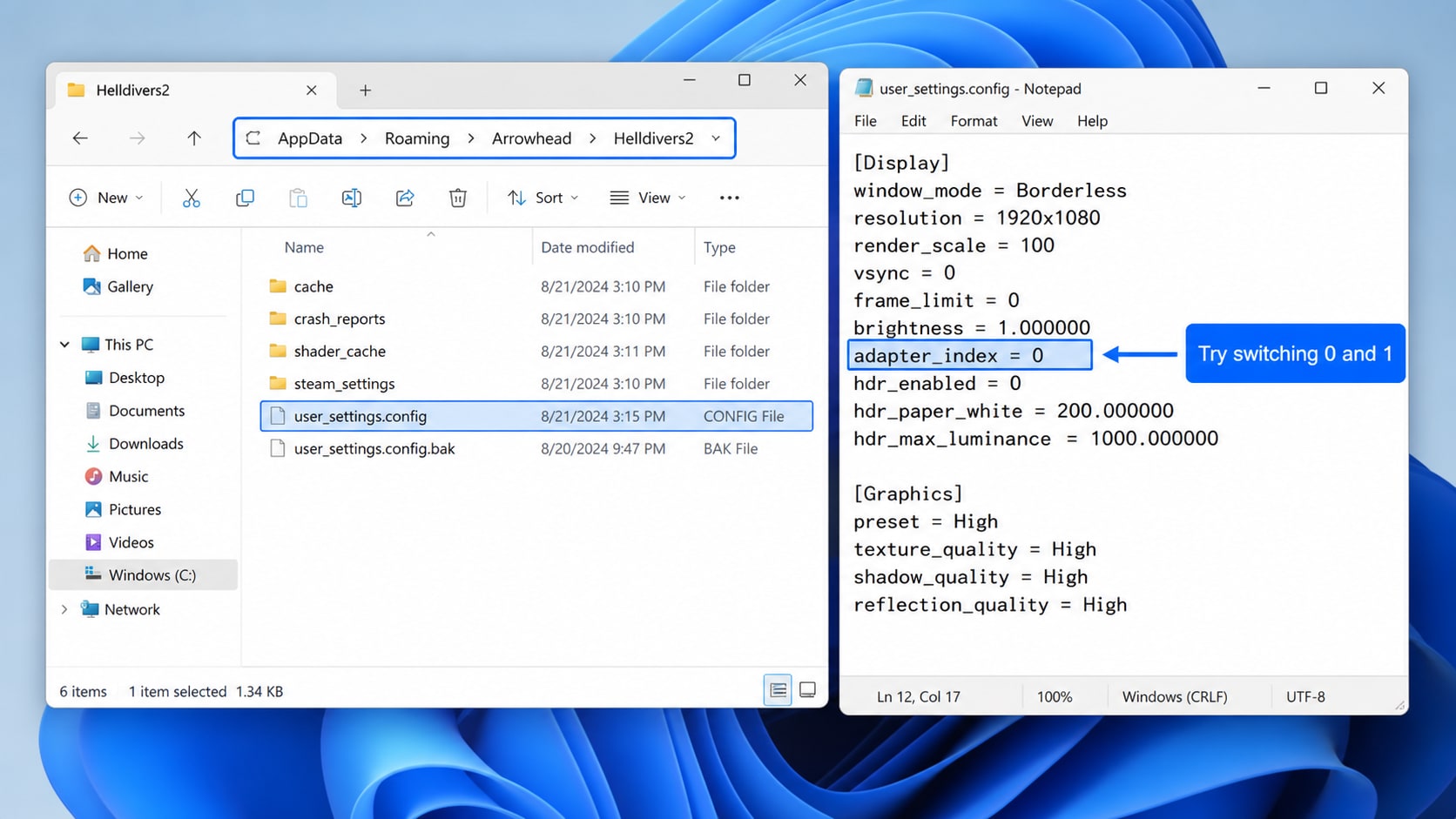The height and width of the screenshot is (819, 1456).
Task: Select the user_settings.config.bak file
Action: [x=536, y=449]
